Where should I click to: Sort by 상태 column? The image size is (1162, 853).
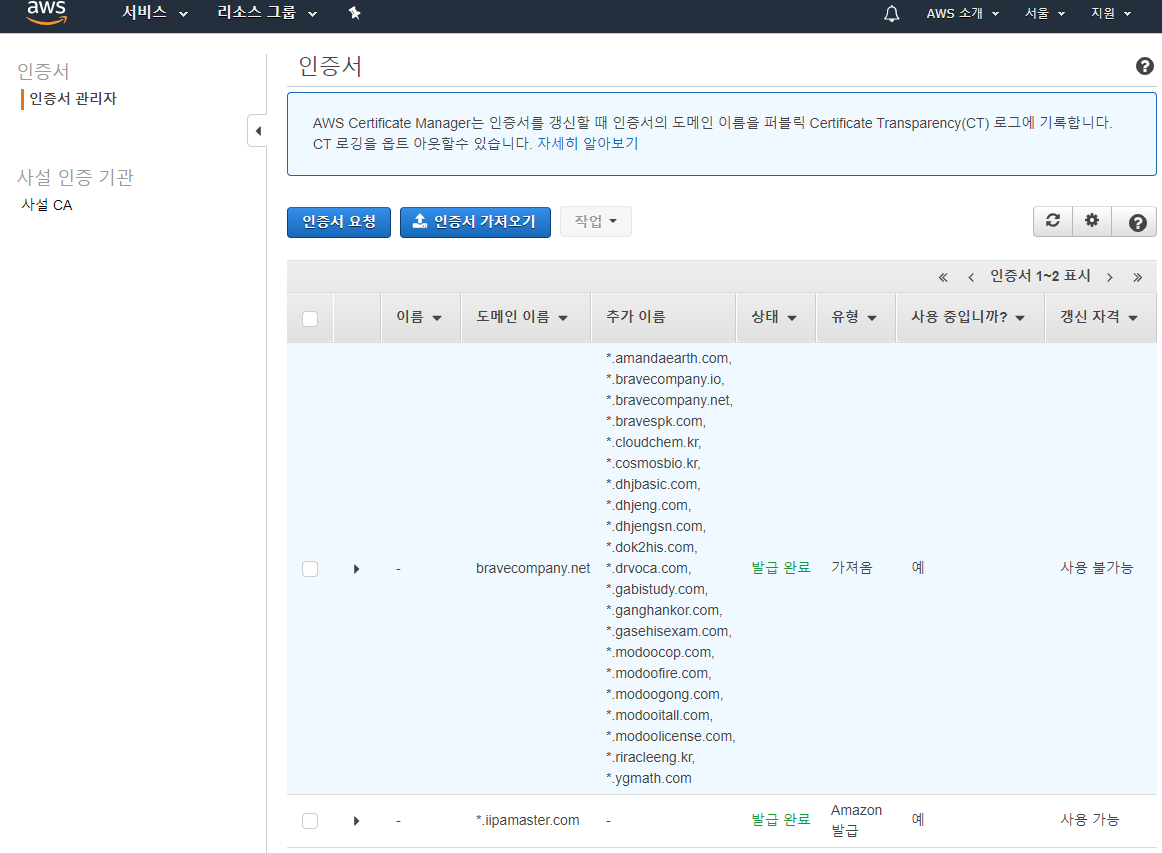point(774,317)
